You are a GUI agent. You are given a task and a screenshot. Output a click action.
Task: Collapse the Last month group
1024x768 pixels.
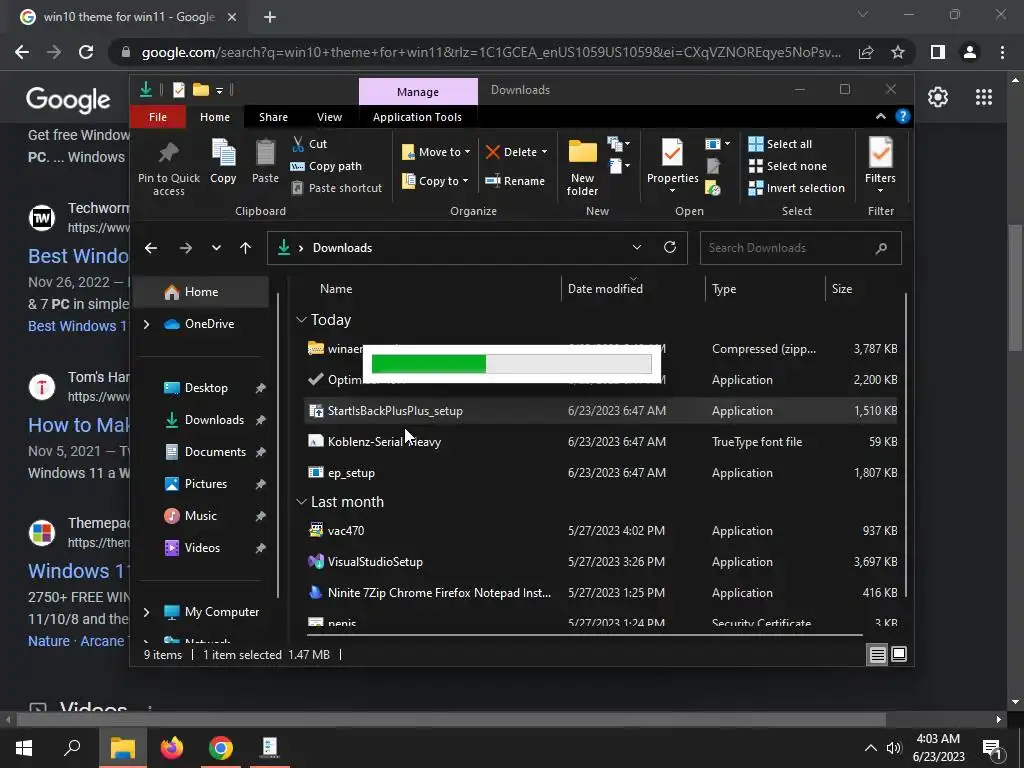click(301, 502)
